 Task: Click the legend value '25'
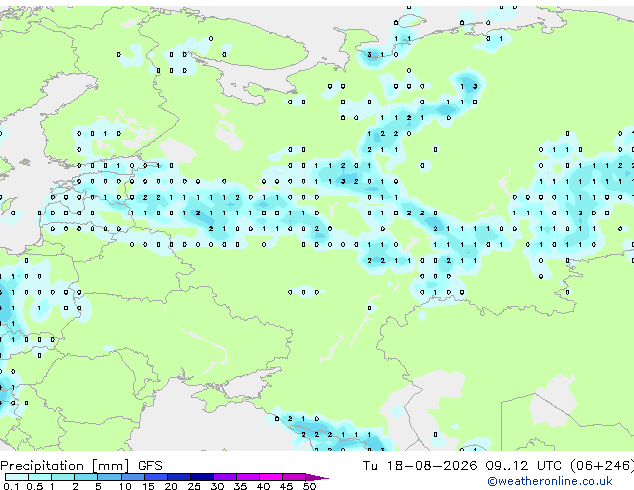(x=194, y=486)
